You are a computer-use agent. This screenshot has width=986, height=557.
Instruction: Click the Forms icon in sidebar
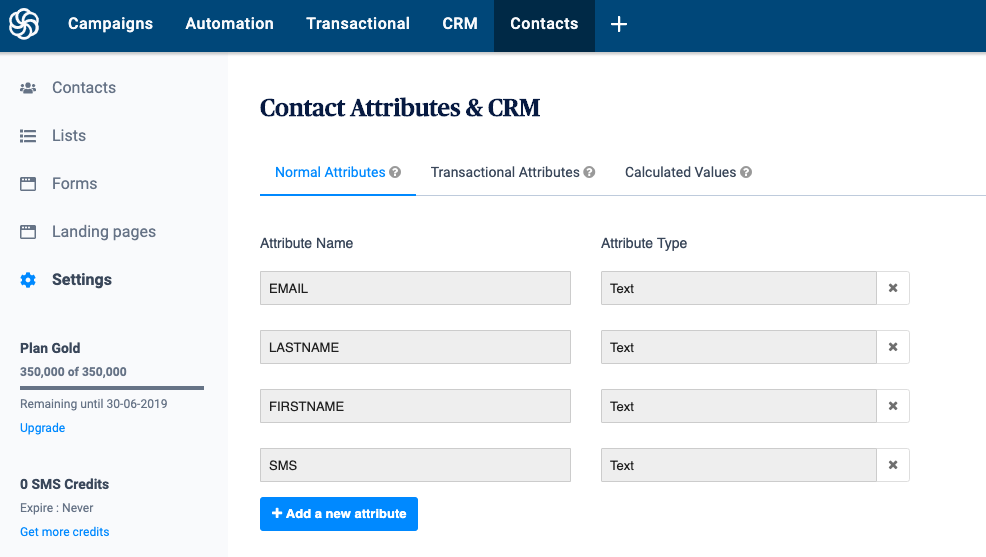[28, 184]
